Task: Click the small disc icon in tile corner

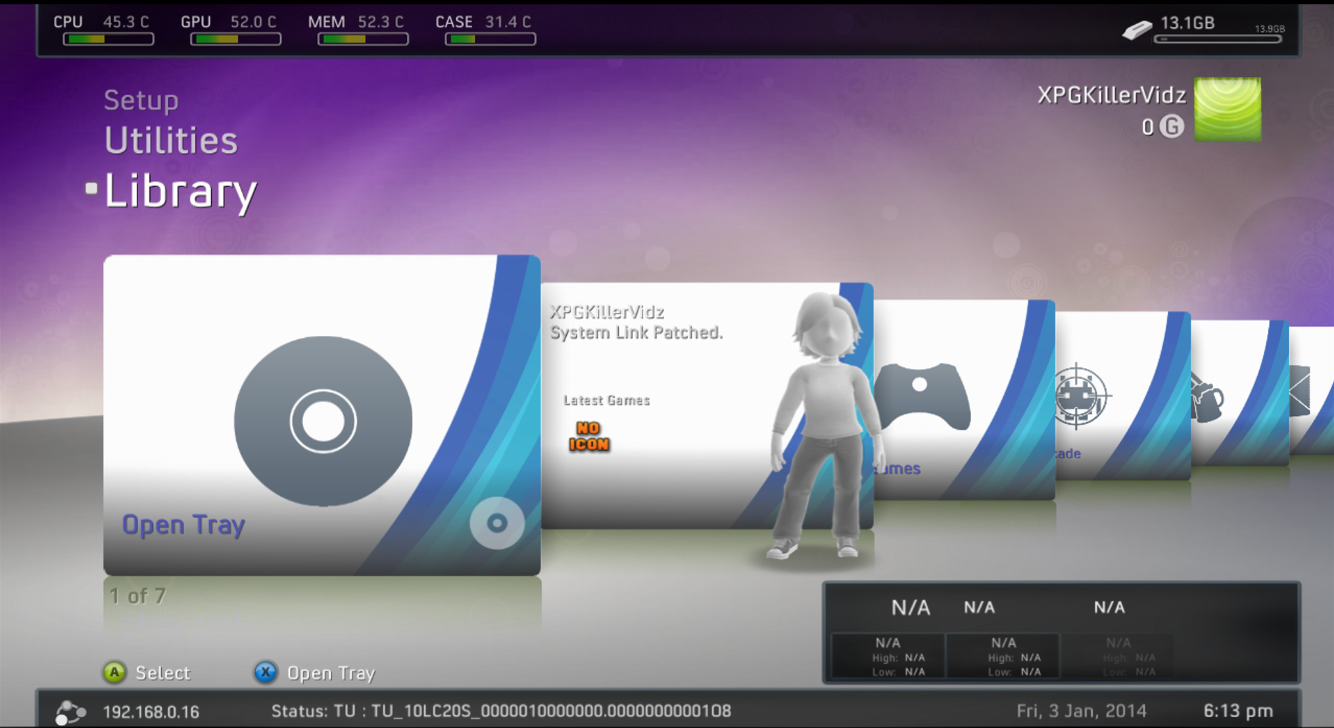Action: [x=496, y=523]
